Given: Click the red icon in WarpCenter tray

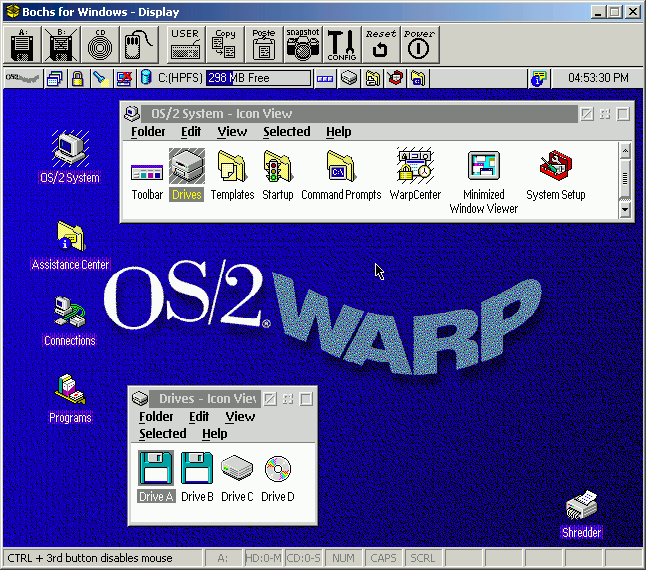Looking at the screenshot, I should pyautogui.click(x=395, y=78).
